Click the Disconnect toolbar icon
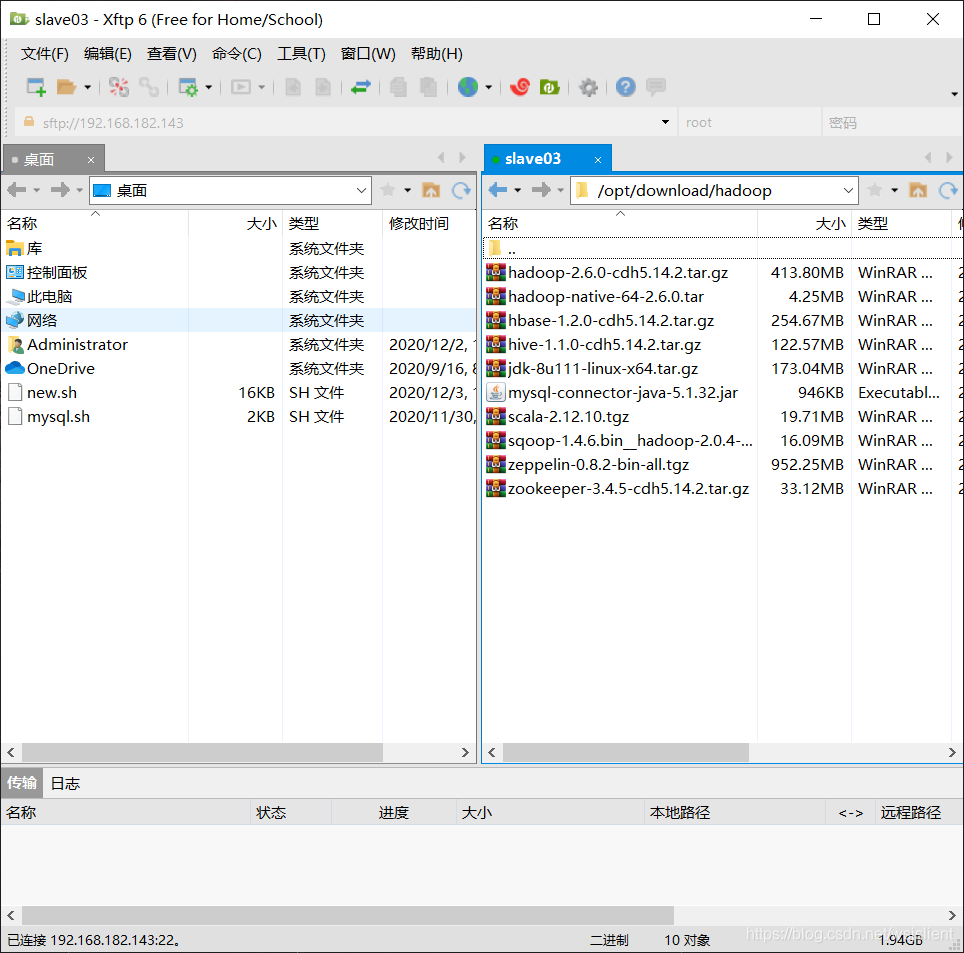Screen dimensions: 964x953 click(119, 87)
